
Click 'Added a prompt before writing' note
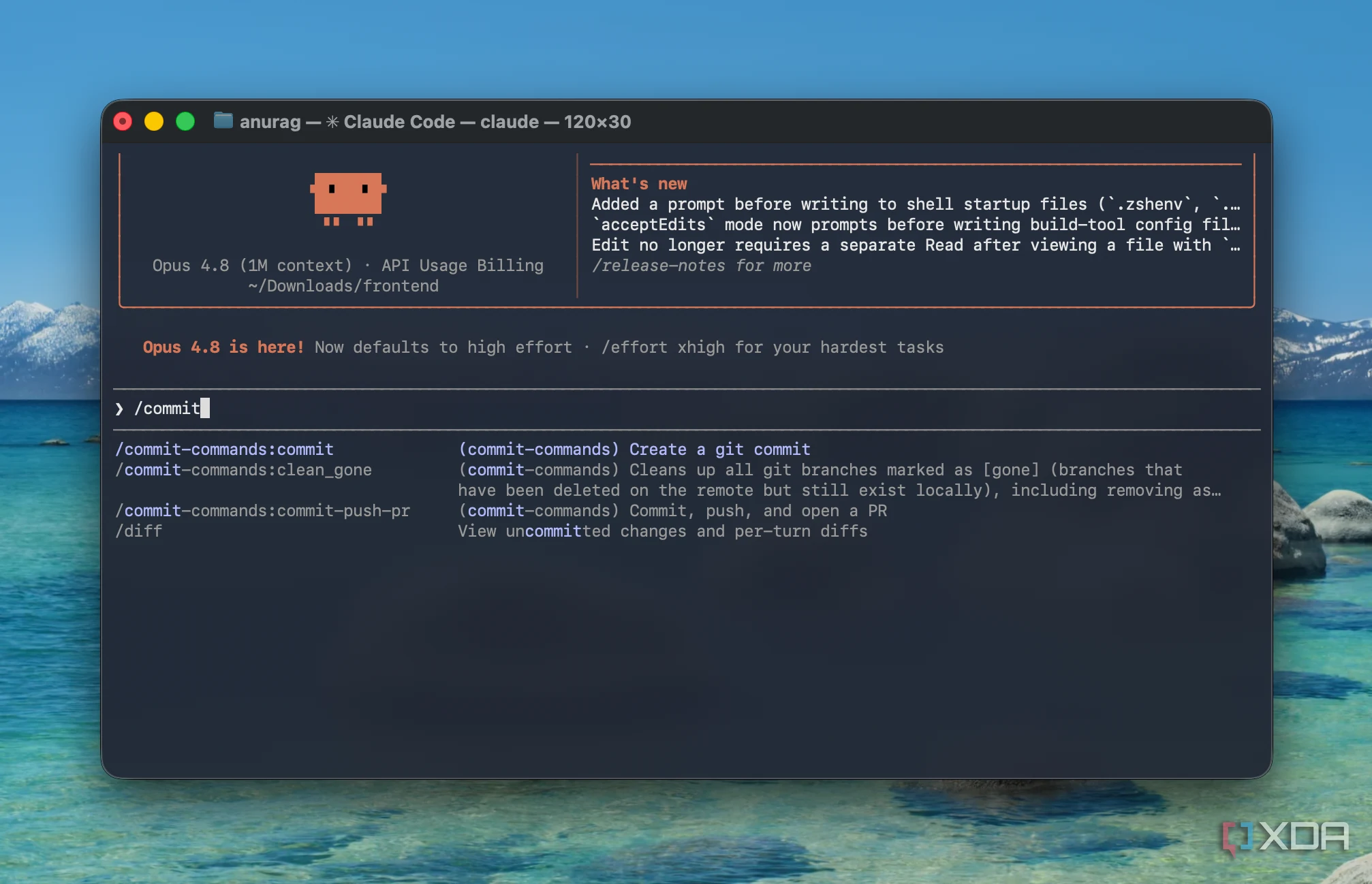(916, 204)
